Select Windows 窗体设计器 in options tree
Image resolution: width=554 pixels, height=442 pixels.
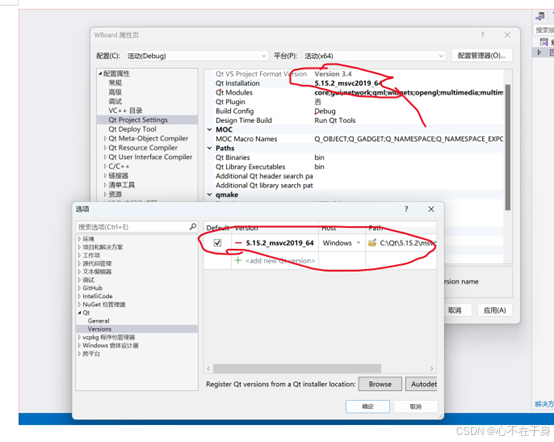[110, 346]
